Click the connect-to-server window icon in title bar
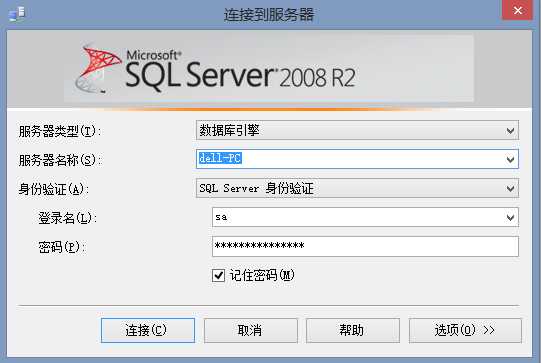This screenshot has width=541, height=363. [x=17, y=14]
